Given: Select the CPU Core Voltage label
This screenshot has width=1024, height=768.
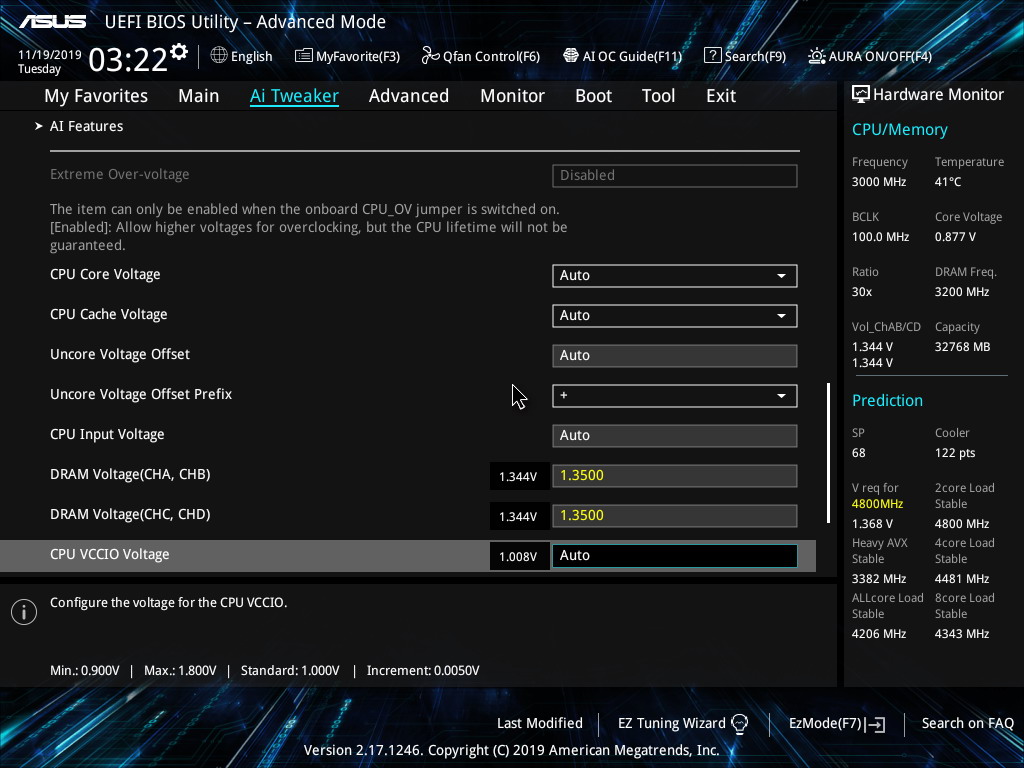Looking at the screenshot, I should [105, 274].
